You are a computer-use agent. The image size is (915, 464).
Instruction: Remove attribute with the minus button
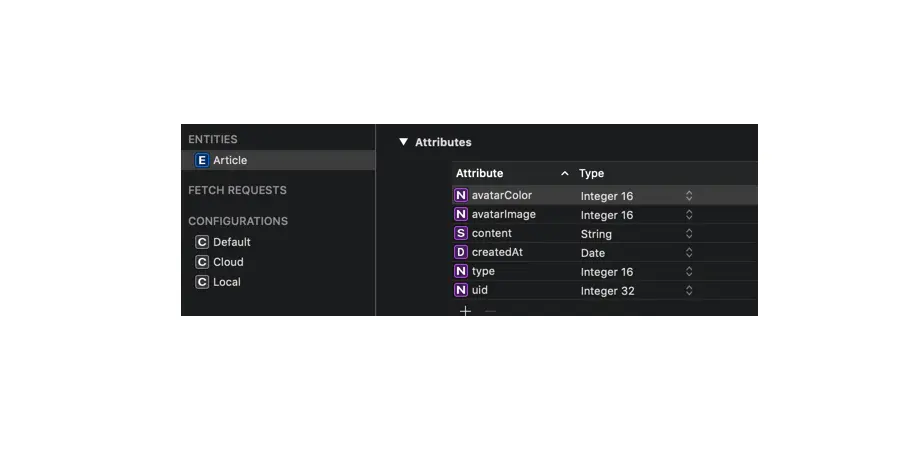click(490, 311)
